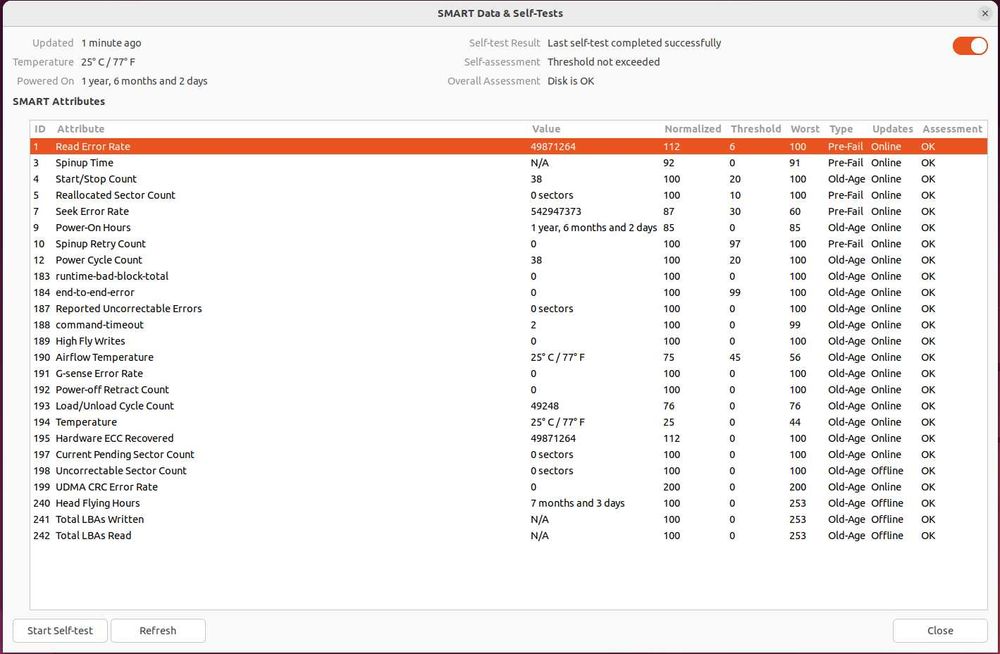
Task: Select the Read Error Rate row
Action: 508,146
